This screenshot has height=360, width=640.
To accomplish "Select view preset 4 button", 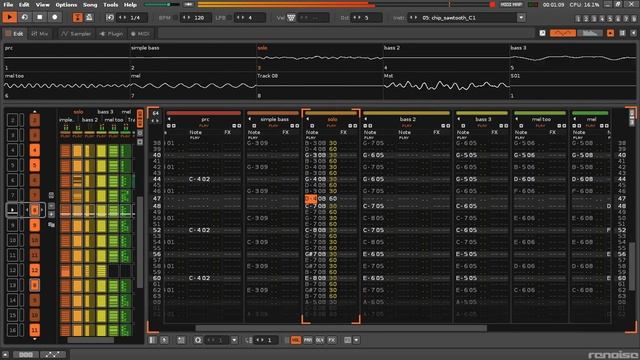I will point(602,18).
